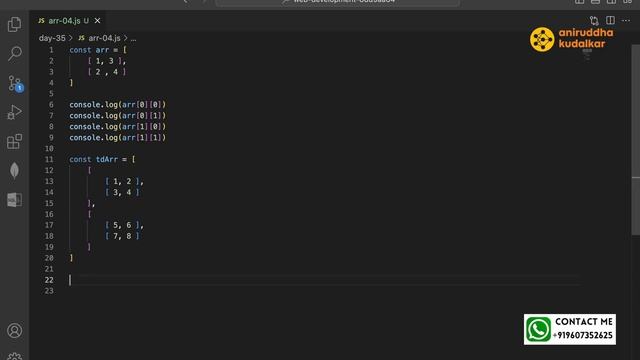
Task: Click the text 'const arr = ['
Action: tap(98, 50)
